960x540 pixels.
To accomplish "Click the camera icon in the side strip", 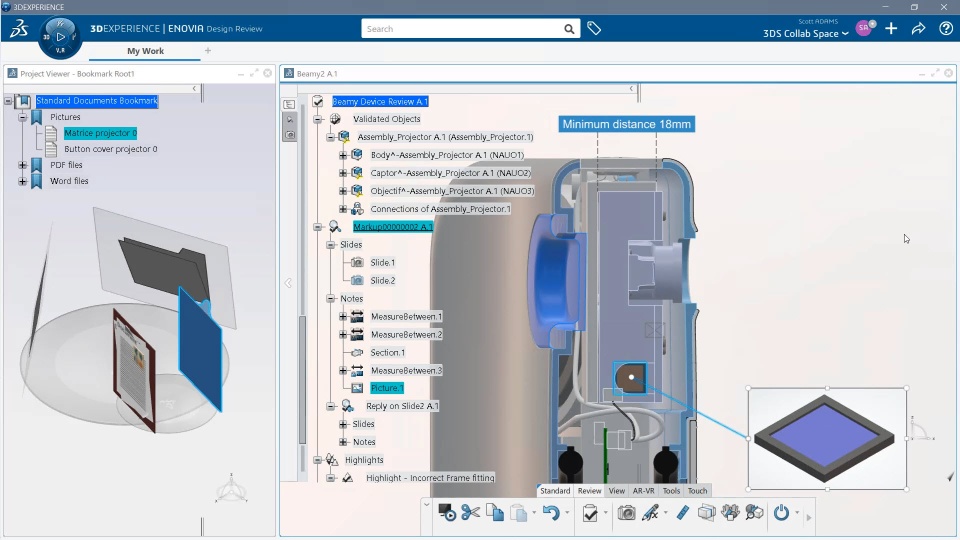I will pos(289,135).
